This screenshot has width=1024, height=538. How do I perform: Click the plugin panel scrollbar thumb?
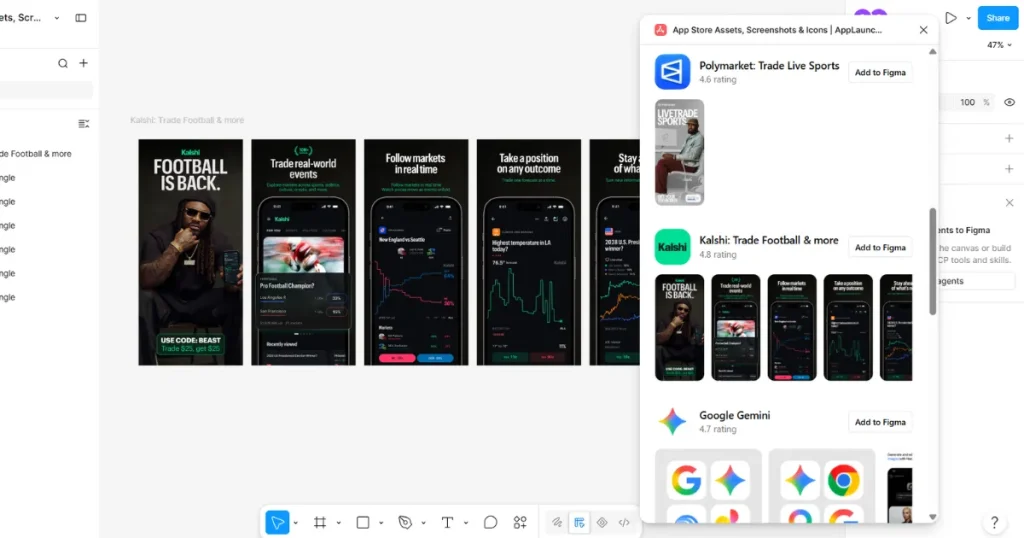933,261
